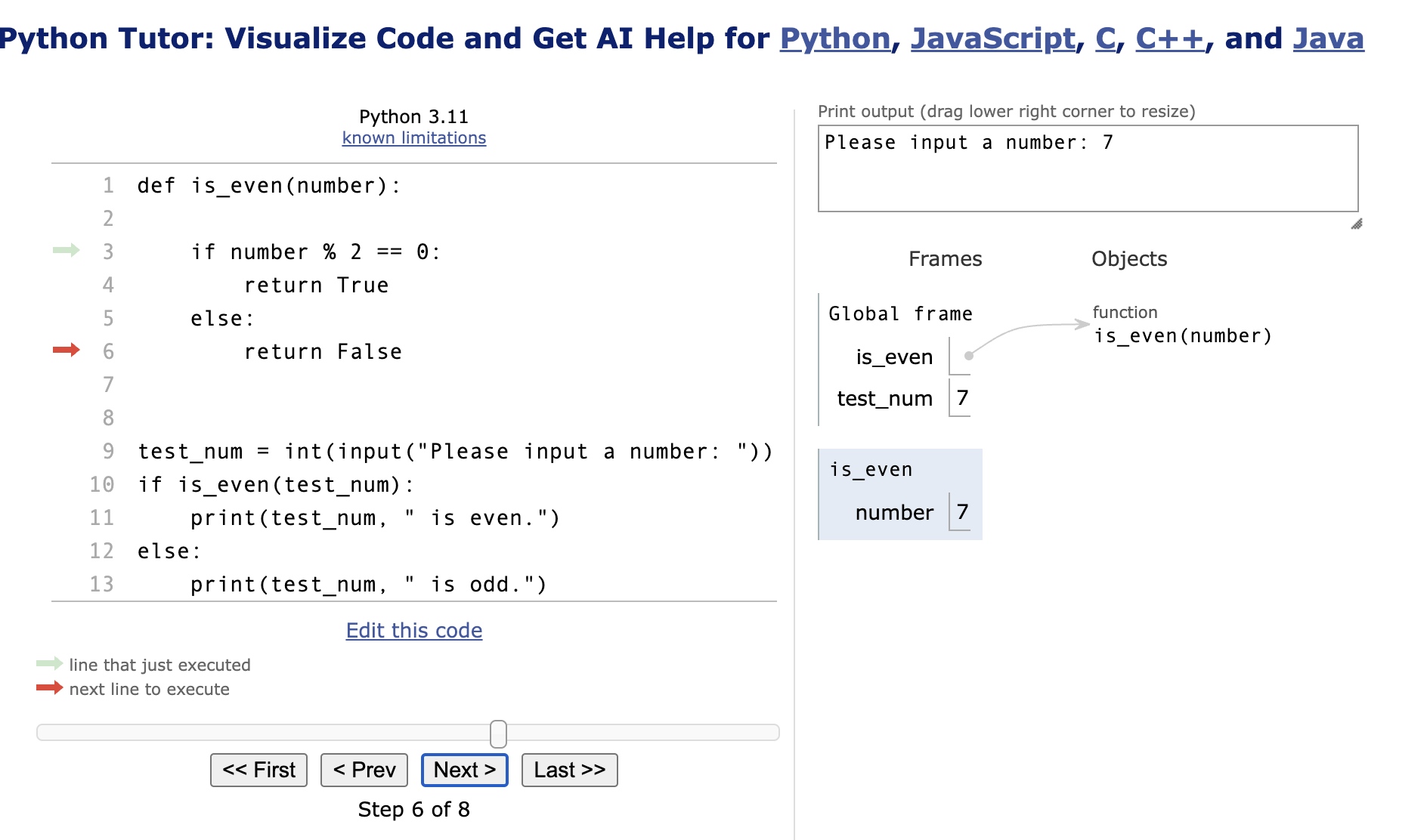Click code line 11 printing ' is even.'
The width and height of the screenshot is (1427, 840).
(x=375, y=518)
